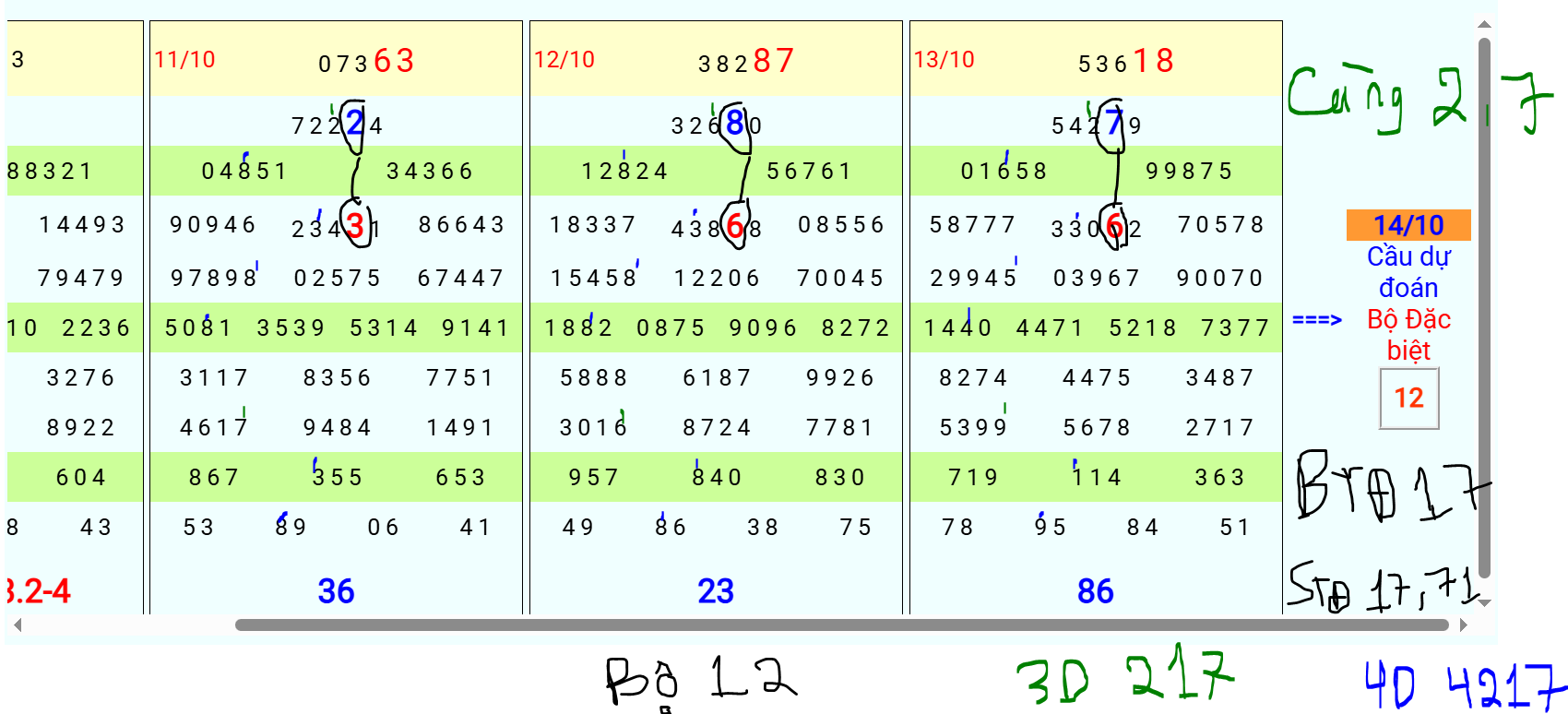Select the five-digit result 90946
1568x714 pixels.
213,225
